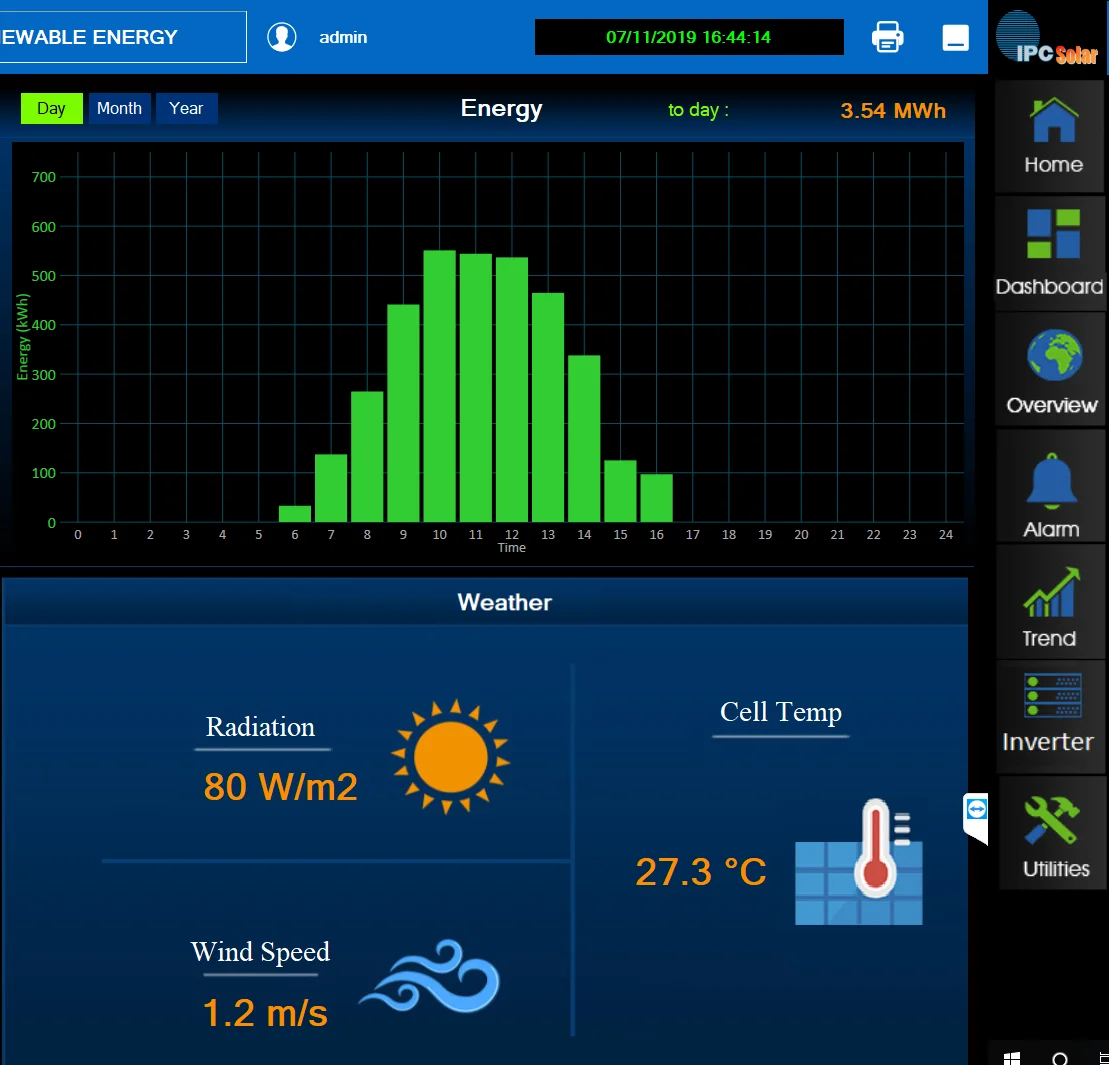The width and height of the screenshot is (1109, 1065).
Task: Click the 3.54 MWh energy value
Action: tap(893, 110)
